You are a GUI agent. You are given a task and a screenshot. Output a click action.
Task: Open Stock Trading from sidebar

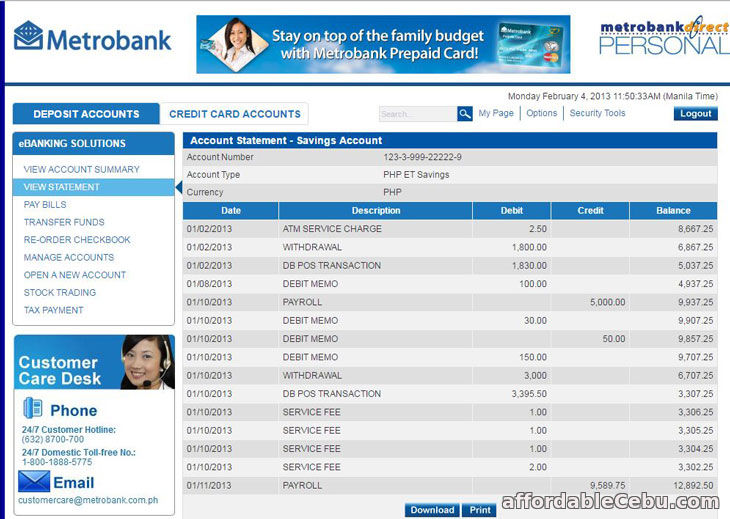tap(60, 293)
